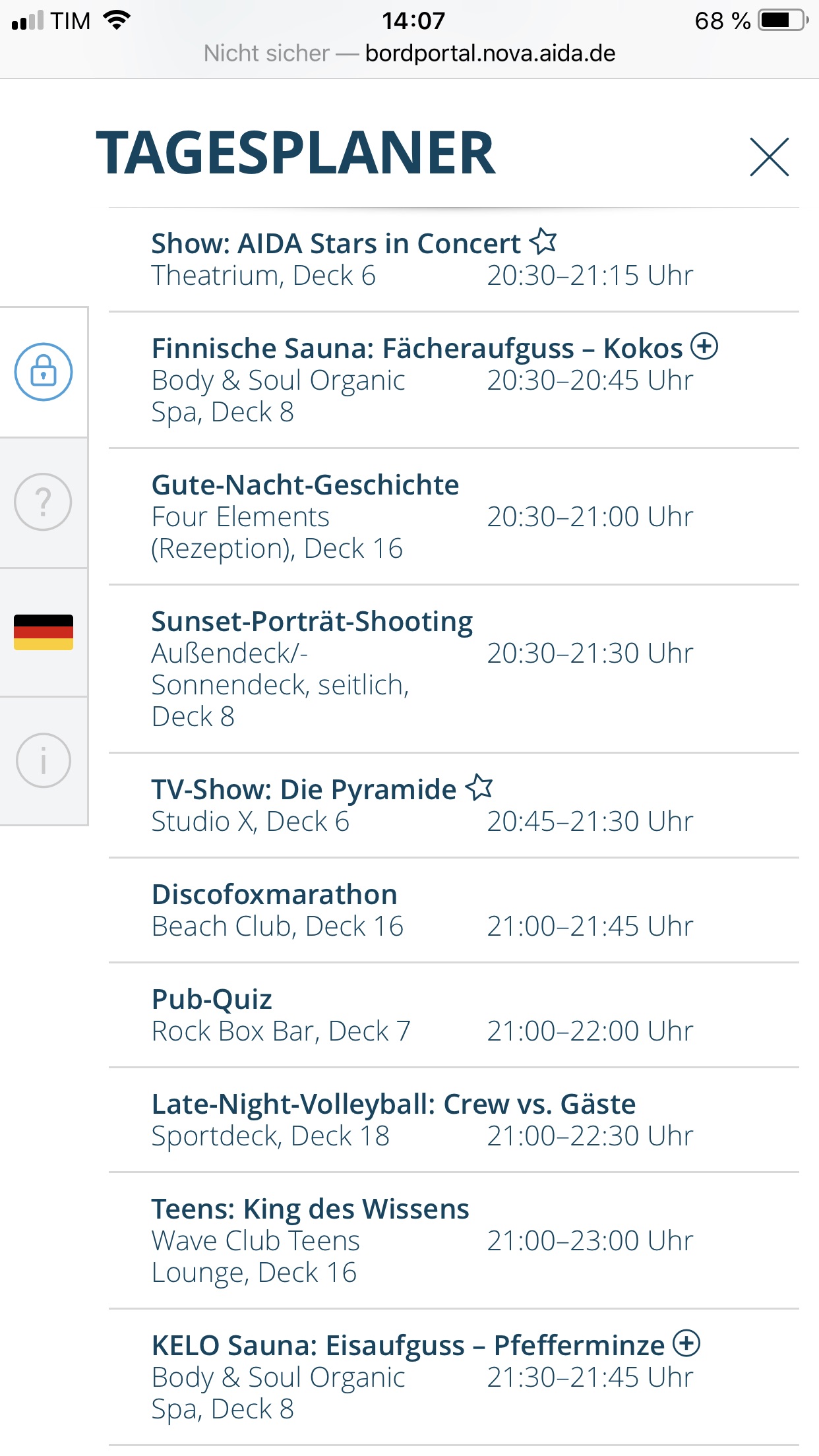Tap the bordportal.nova.aida.de address bar
Image resolution: width=819 pixels, height=1456 pixels.
pos(489,53)
